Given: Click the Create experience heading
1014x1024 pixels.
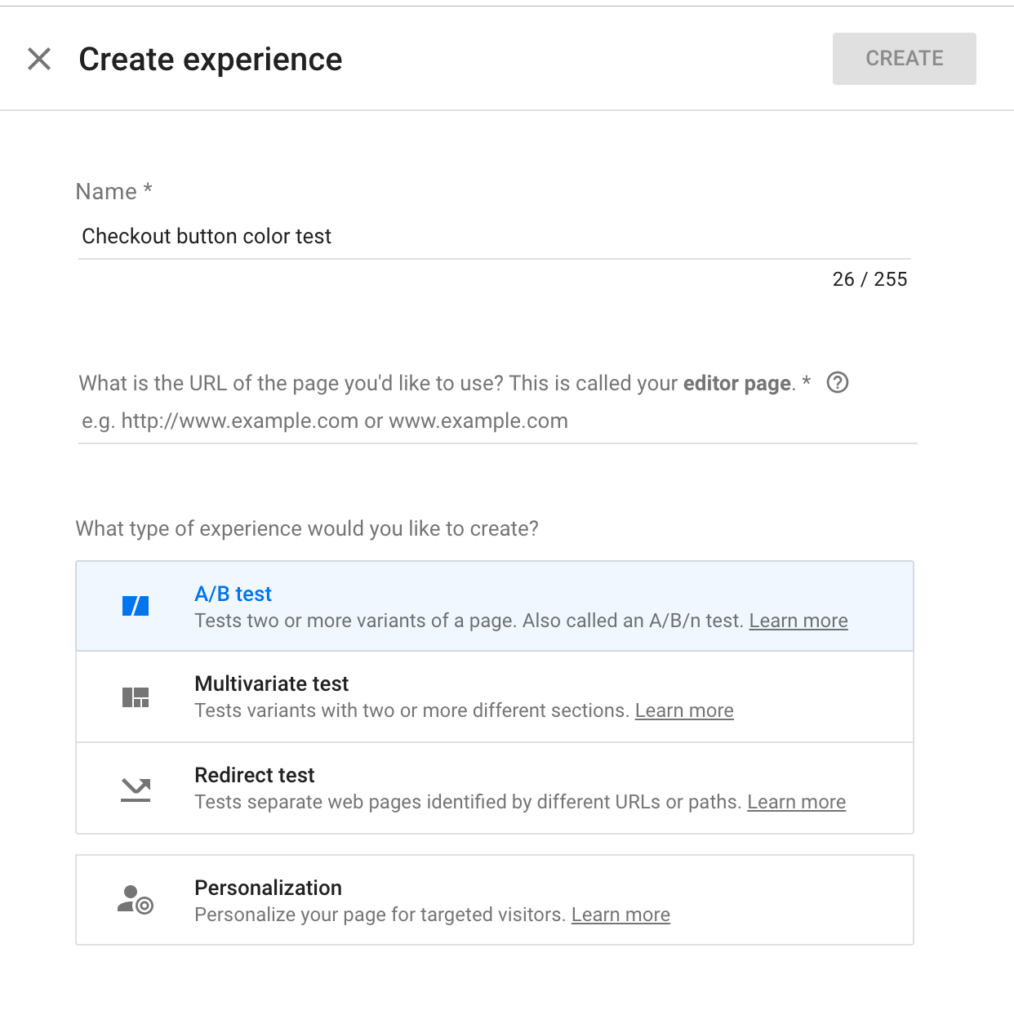Looking at the screenshot, I should click(210, 59).
